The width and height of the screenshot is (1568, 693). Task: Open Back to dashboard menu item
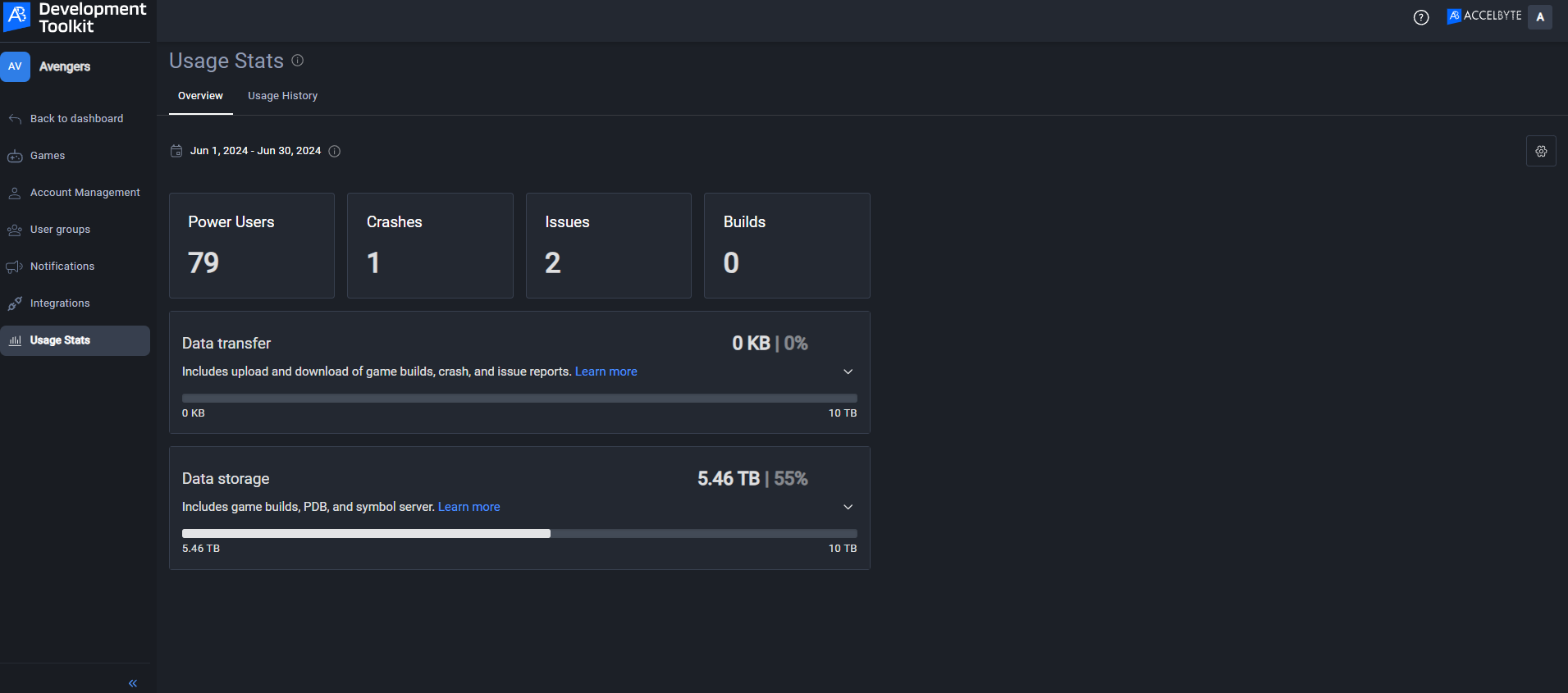[x=75, y=119]
